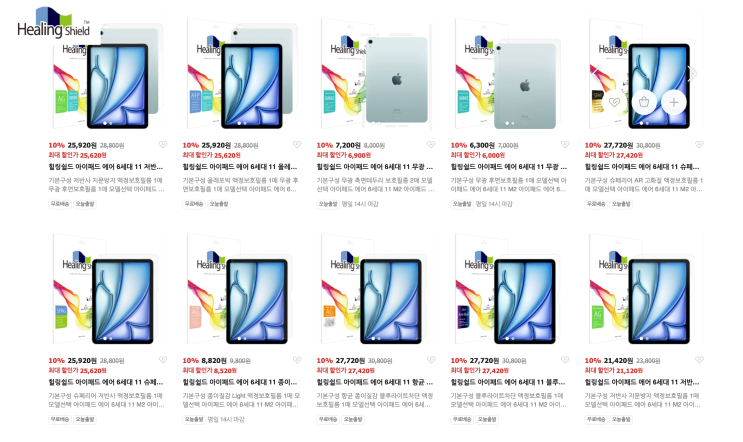Select second carousel dot on first product image
The image size is (743, 442).
click(x=111, y=123)
